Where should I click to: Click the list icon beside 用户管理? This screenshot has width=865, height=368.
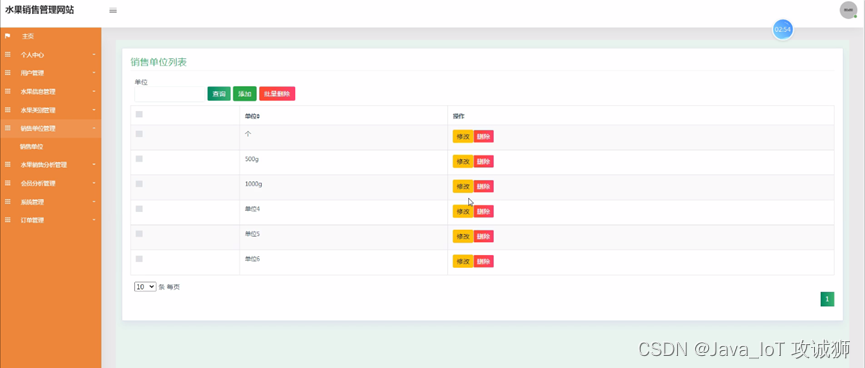pos(8,73)
